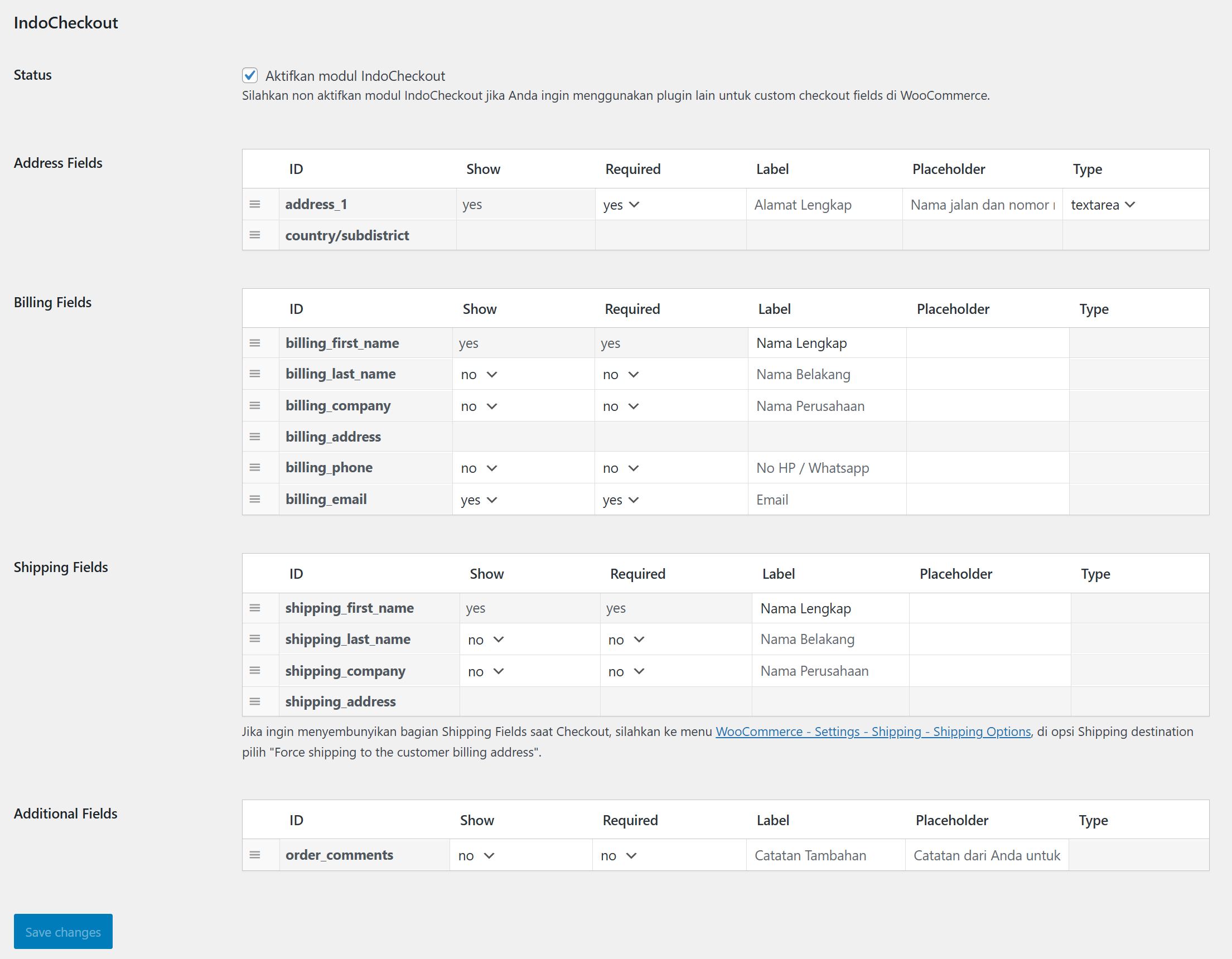Screen dimensions: 1232x959
Task: Click drag handle for billing_first_name row
Action: pyautogui.click(x=255, y=343)
